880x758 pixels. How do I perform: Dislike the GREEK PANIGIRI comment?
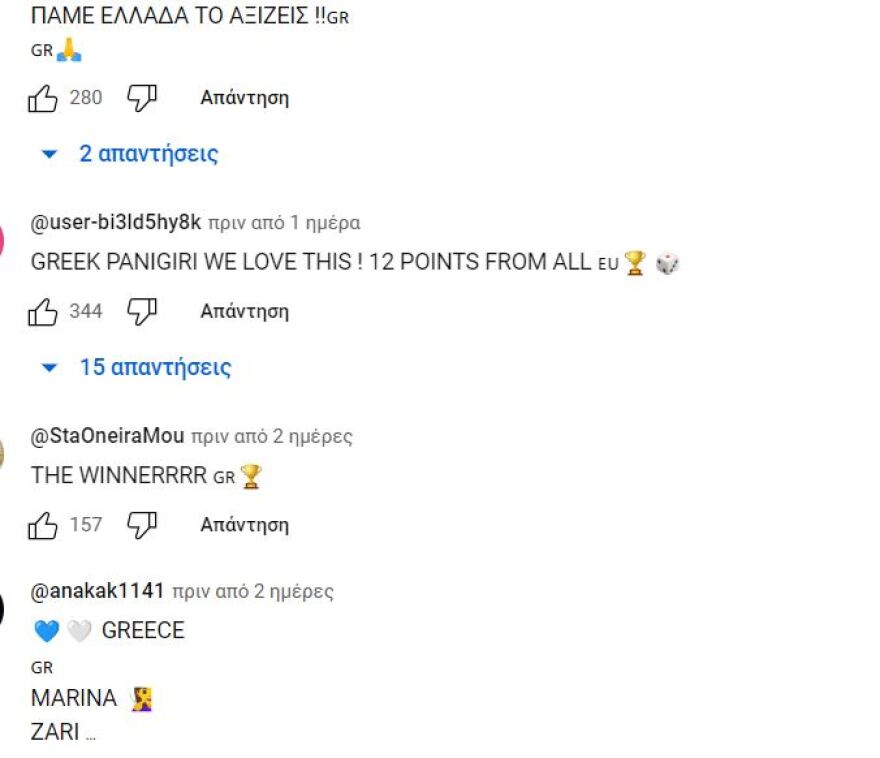tap(141, 311)
